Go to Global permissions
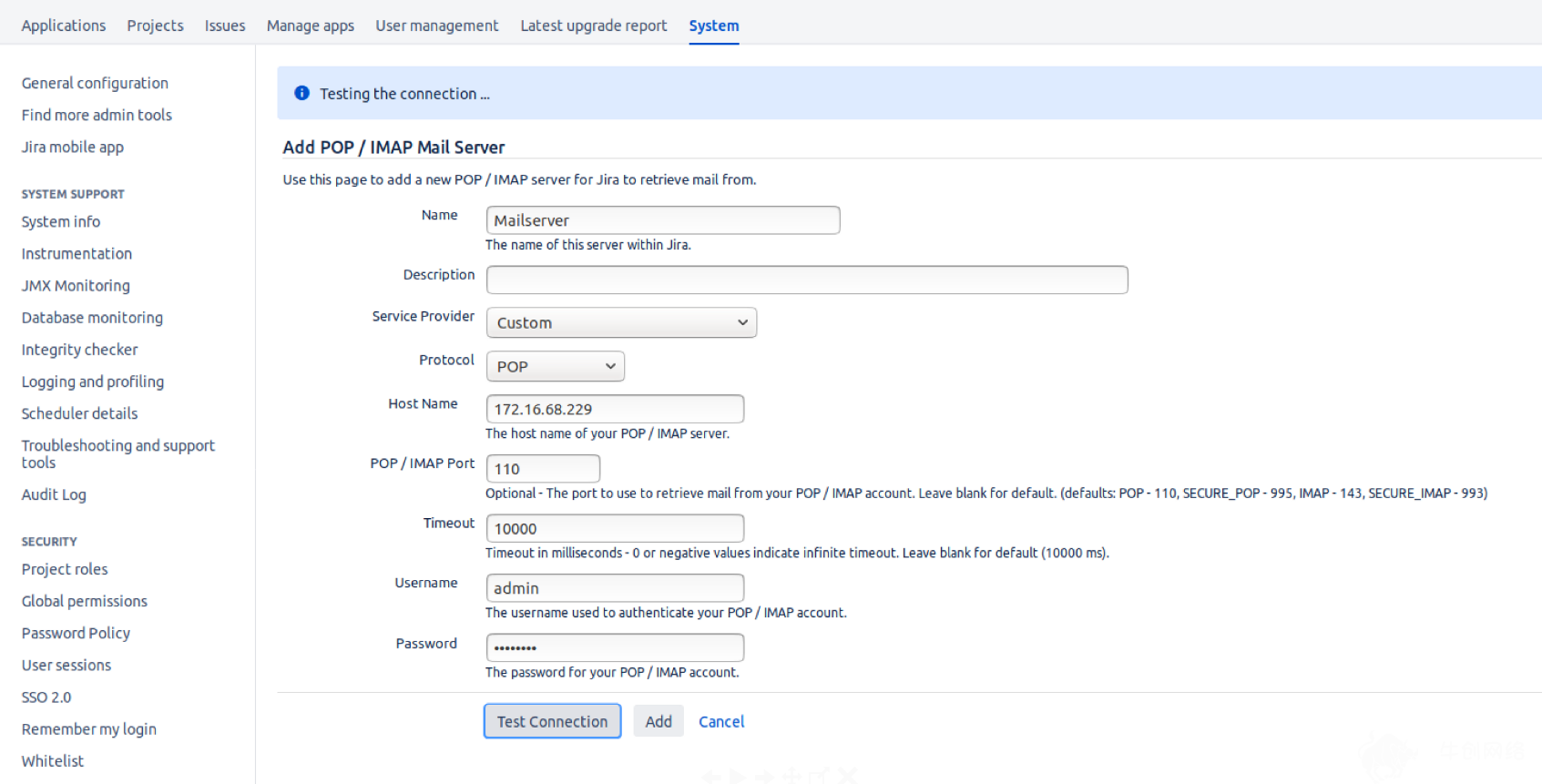This screenshot has height=784, width=1542. 85,601
